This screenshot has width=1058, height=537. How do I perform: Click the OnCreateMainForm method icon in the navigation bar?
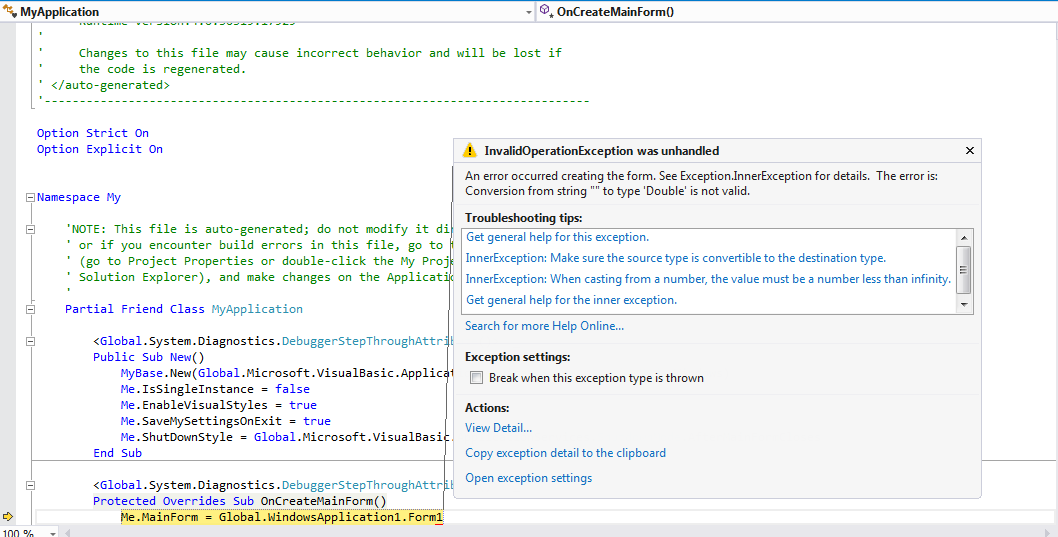click(546, 11)
